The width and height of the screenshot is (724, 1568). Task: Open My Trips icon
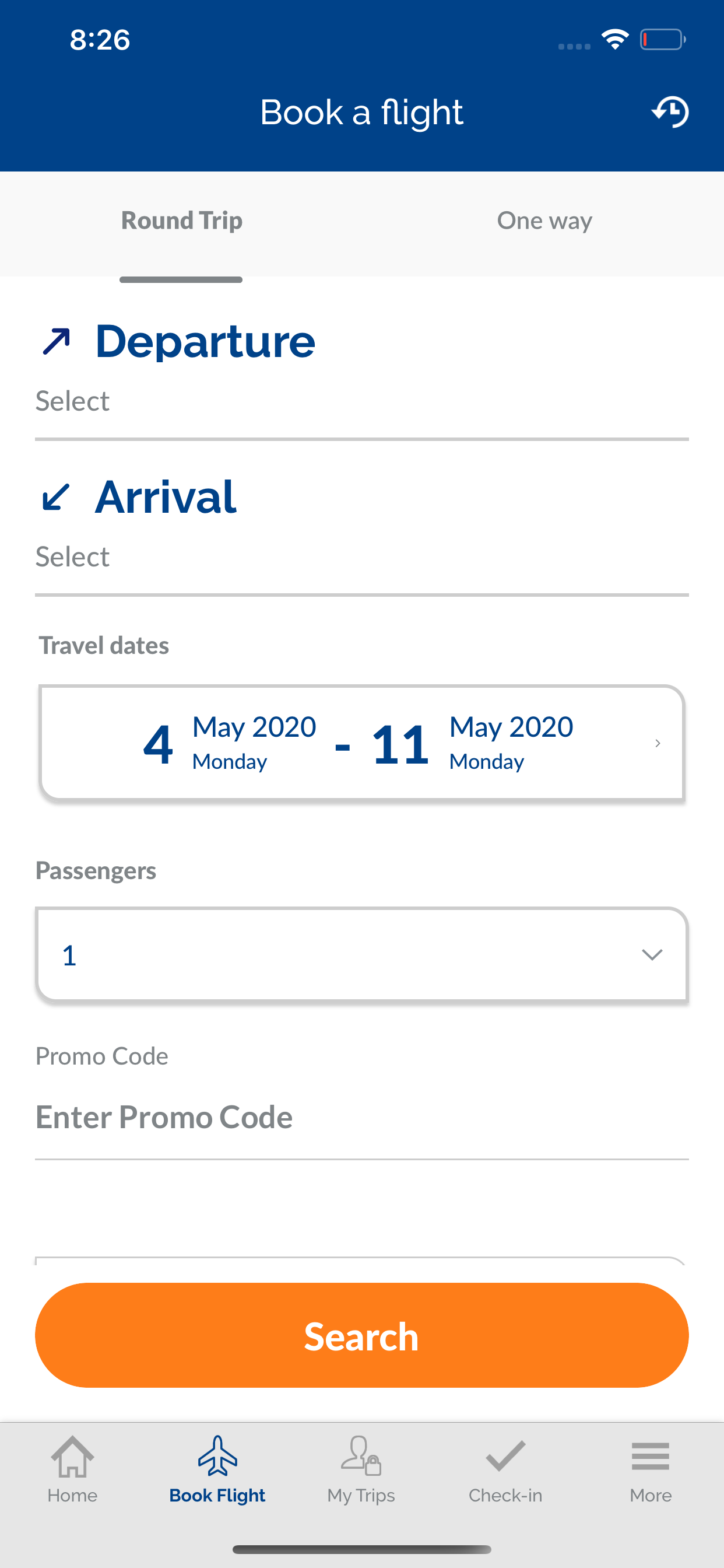361,1456
